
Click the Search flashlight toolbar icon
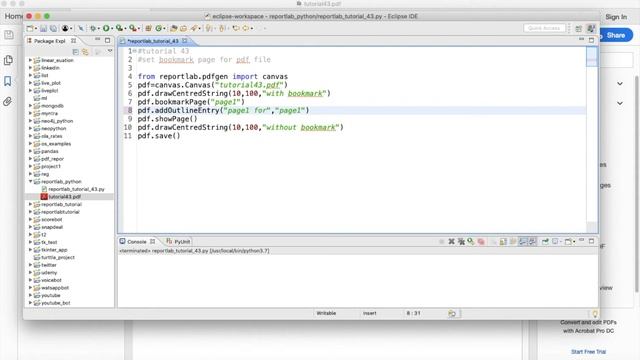click(194, 28)
